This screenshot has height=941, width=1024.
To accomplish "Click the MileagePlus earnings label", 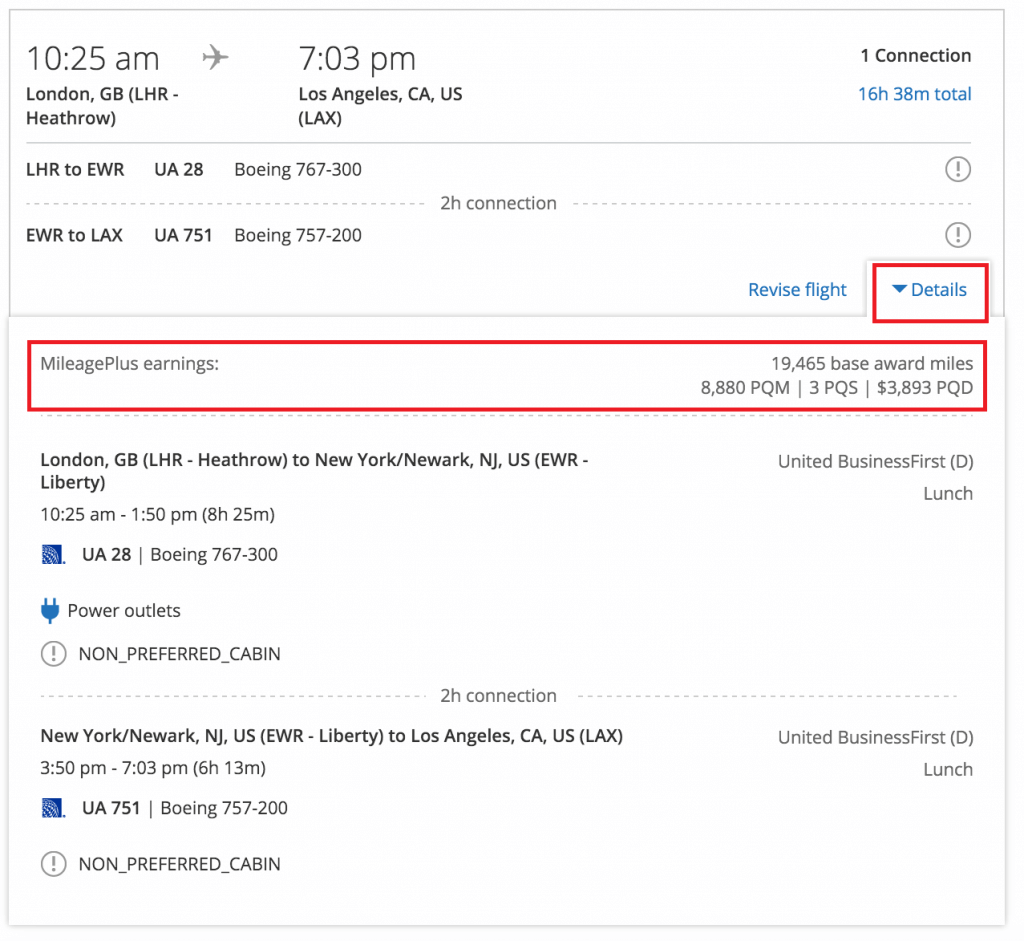I will 130,364.
